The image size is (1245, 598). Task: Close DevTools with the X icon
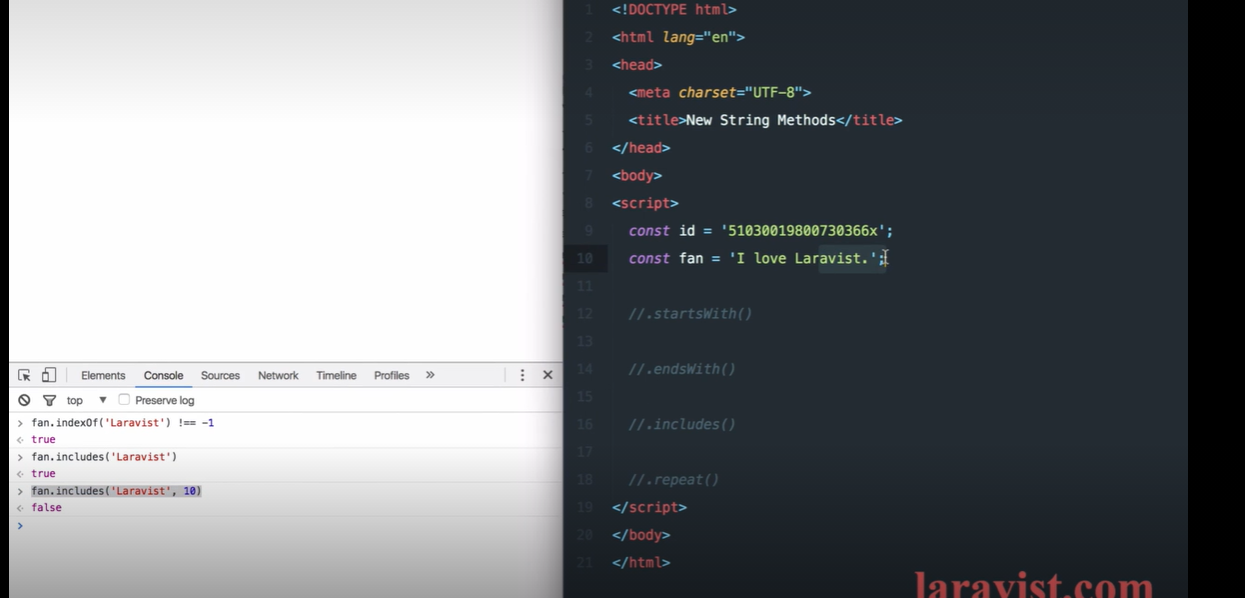coord(547,375)
